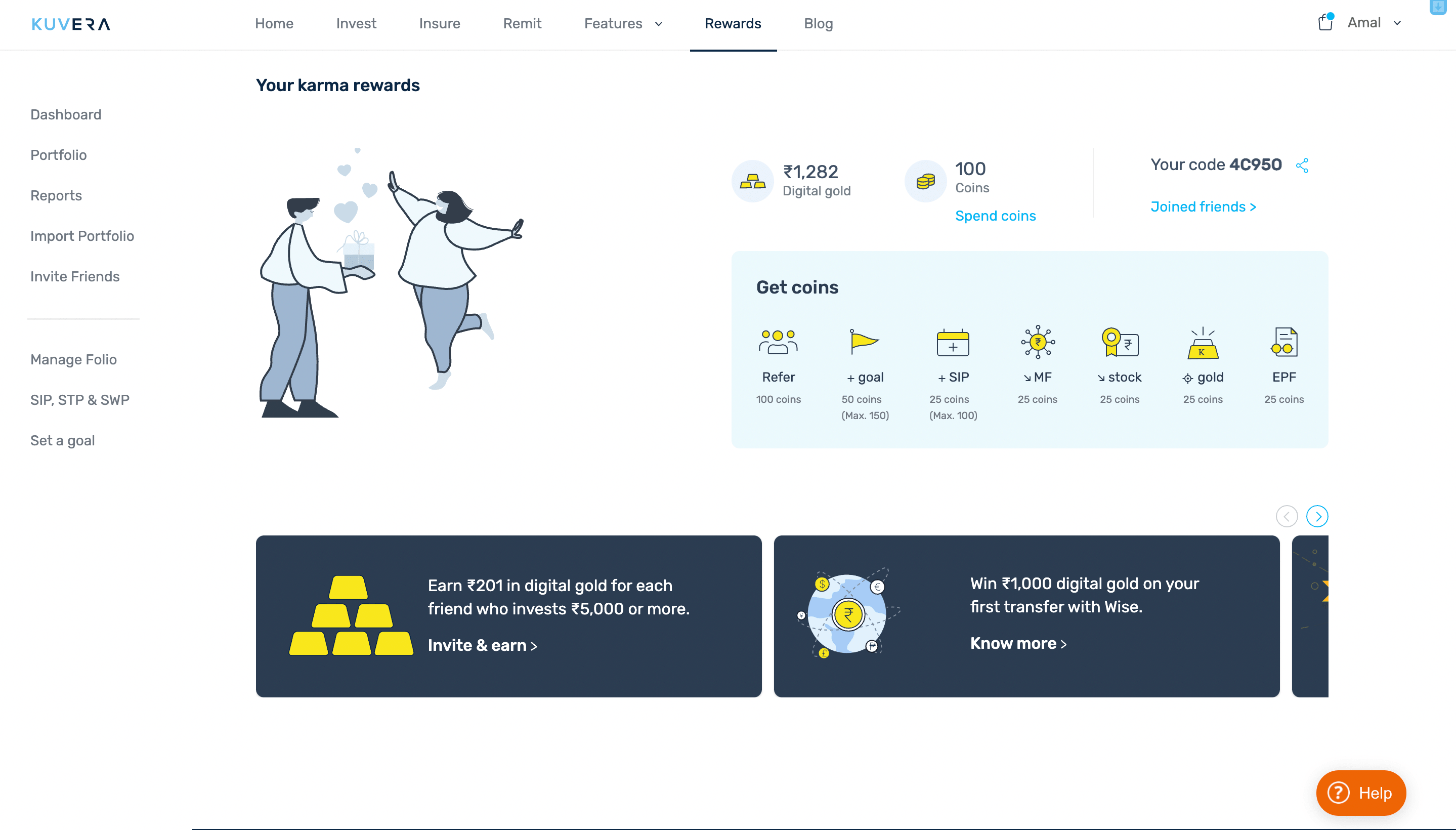This screenshot has width=1456, height=830.
Task: Click the share icon next to code 4C950
Action: click(1302, 165)
